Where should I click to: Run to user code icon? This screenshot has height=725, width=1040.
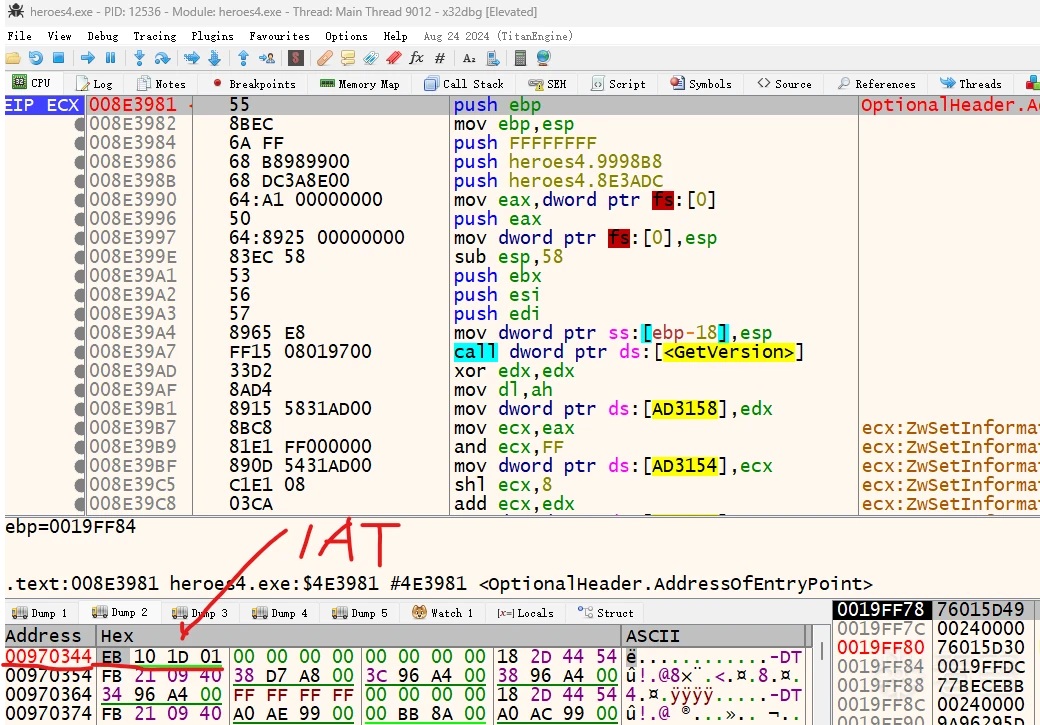(x=267, y=58)
